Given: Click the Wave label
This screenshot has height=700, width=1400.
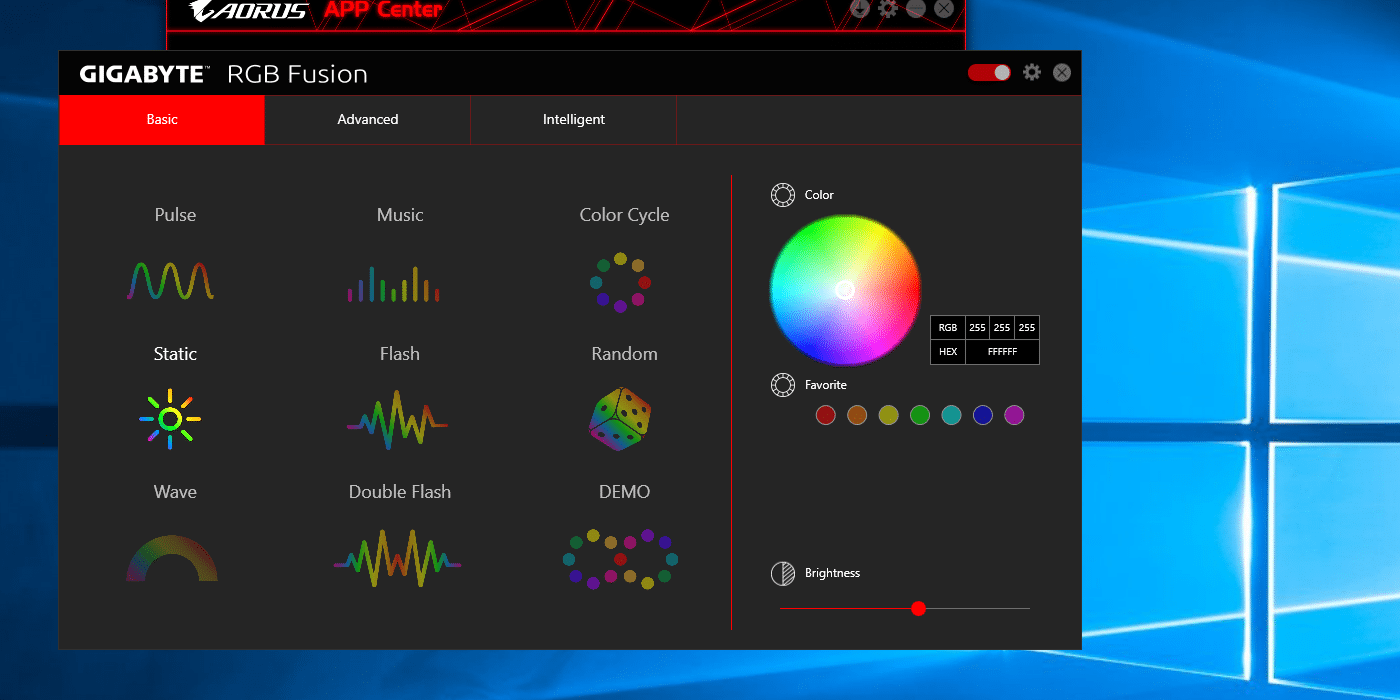Looking at the screenshot, I should pyautogui.click(x=175, y=492).
